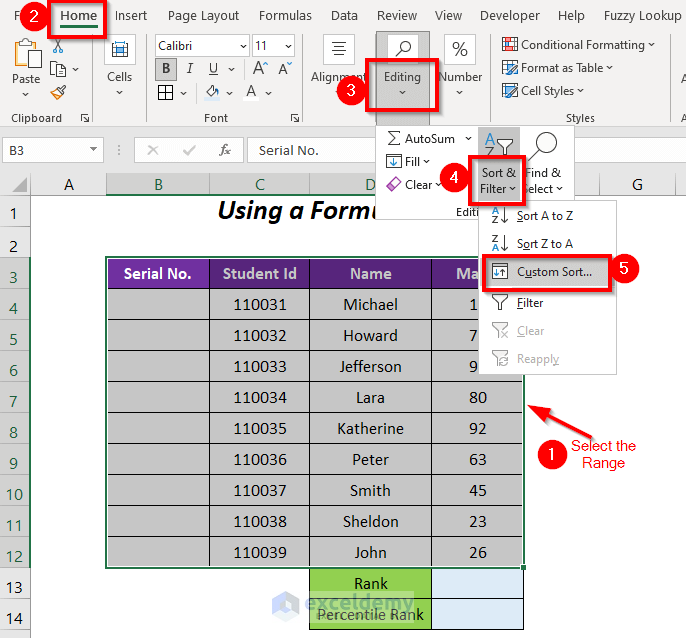Image resolution: width=686 pixels, height=638 pixels.
Task: Apply Underline formatting
Action: [213, 69]
